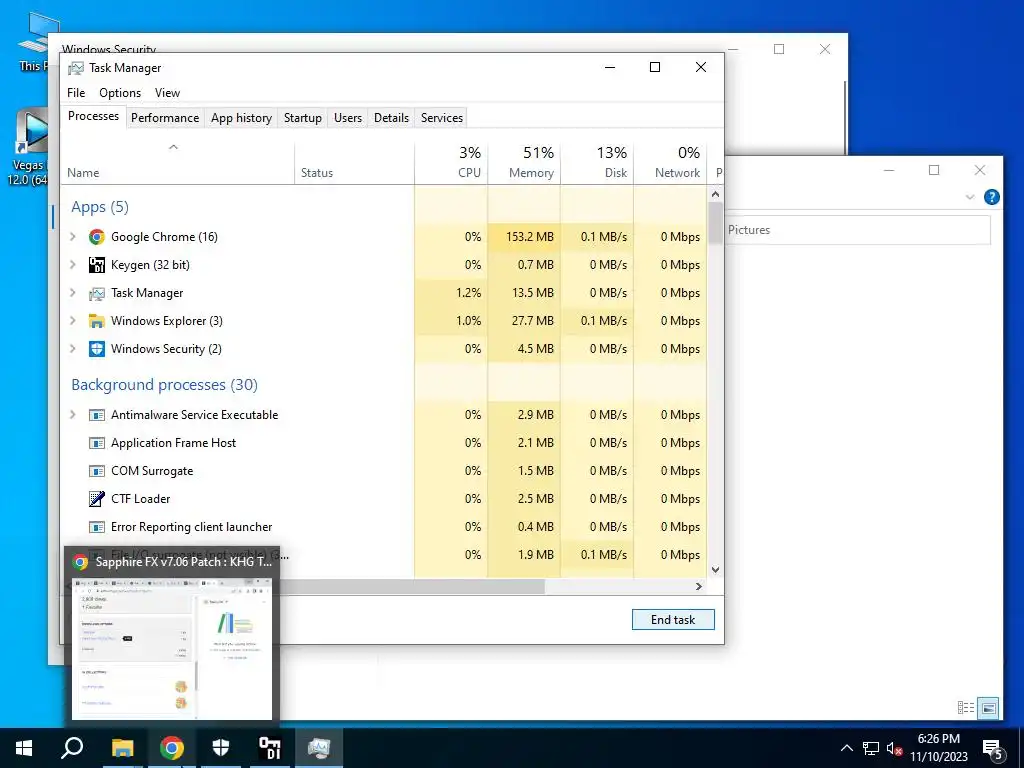Expand the Windows Security (2) group

pos(73,349)
